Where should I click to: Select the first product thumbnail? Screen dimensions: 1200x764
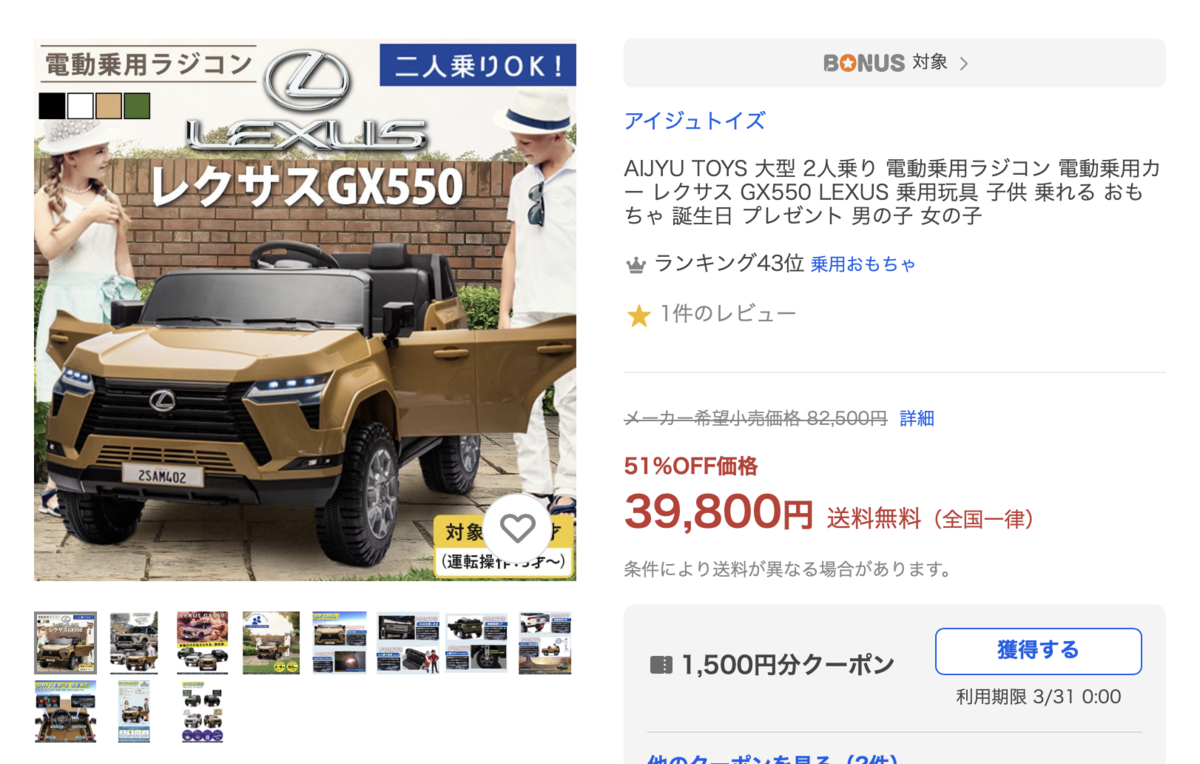pyautogui.click(x=66, y=643)
